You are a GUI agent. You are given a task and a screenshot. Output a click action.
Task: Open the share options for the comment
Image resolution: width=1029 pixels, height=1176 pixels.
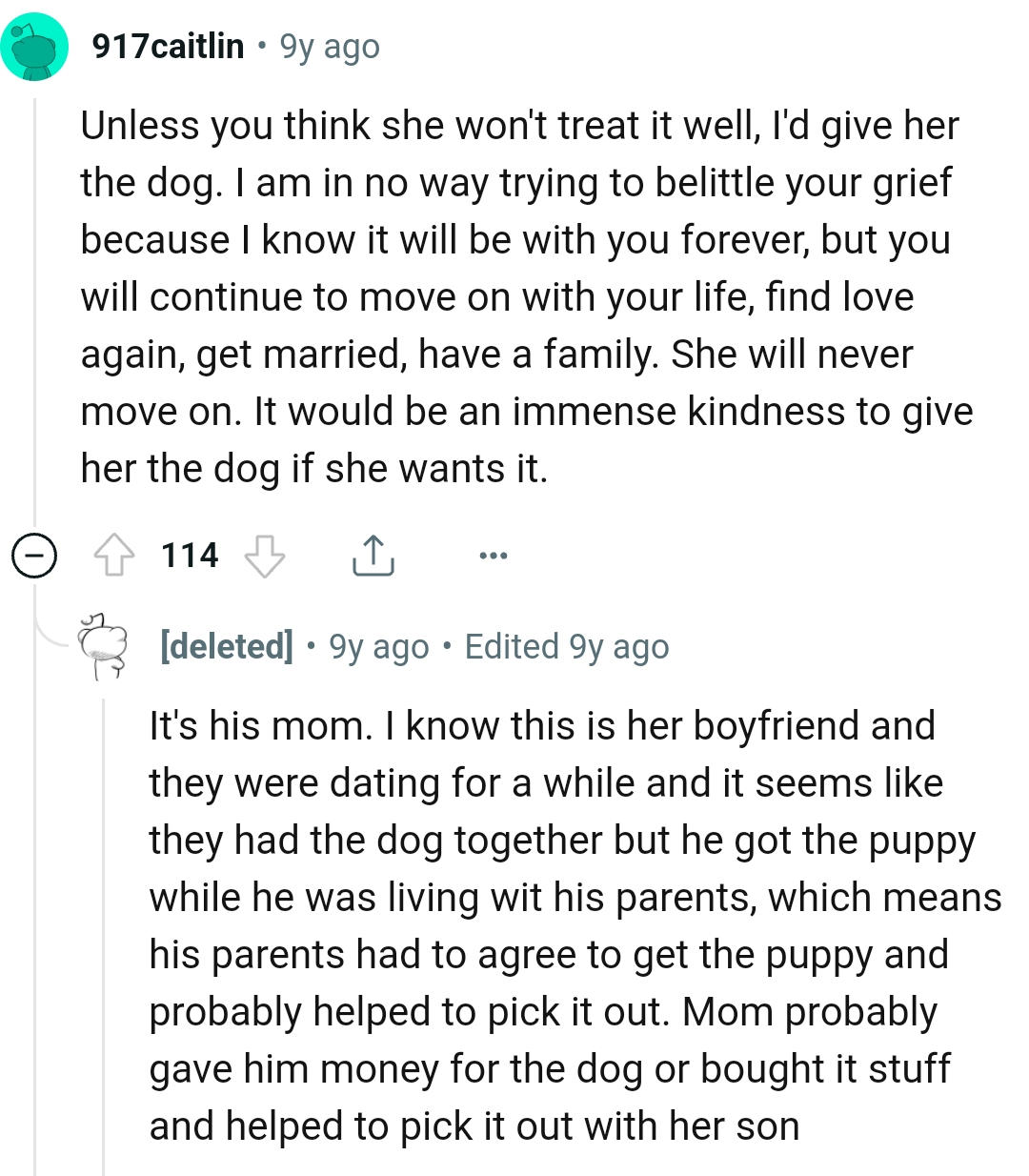373,555
